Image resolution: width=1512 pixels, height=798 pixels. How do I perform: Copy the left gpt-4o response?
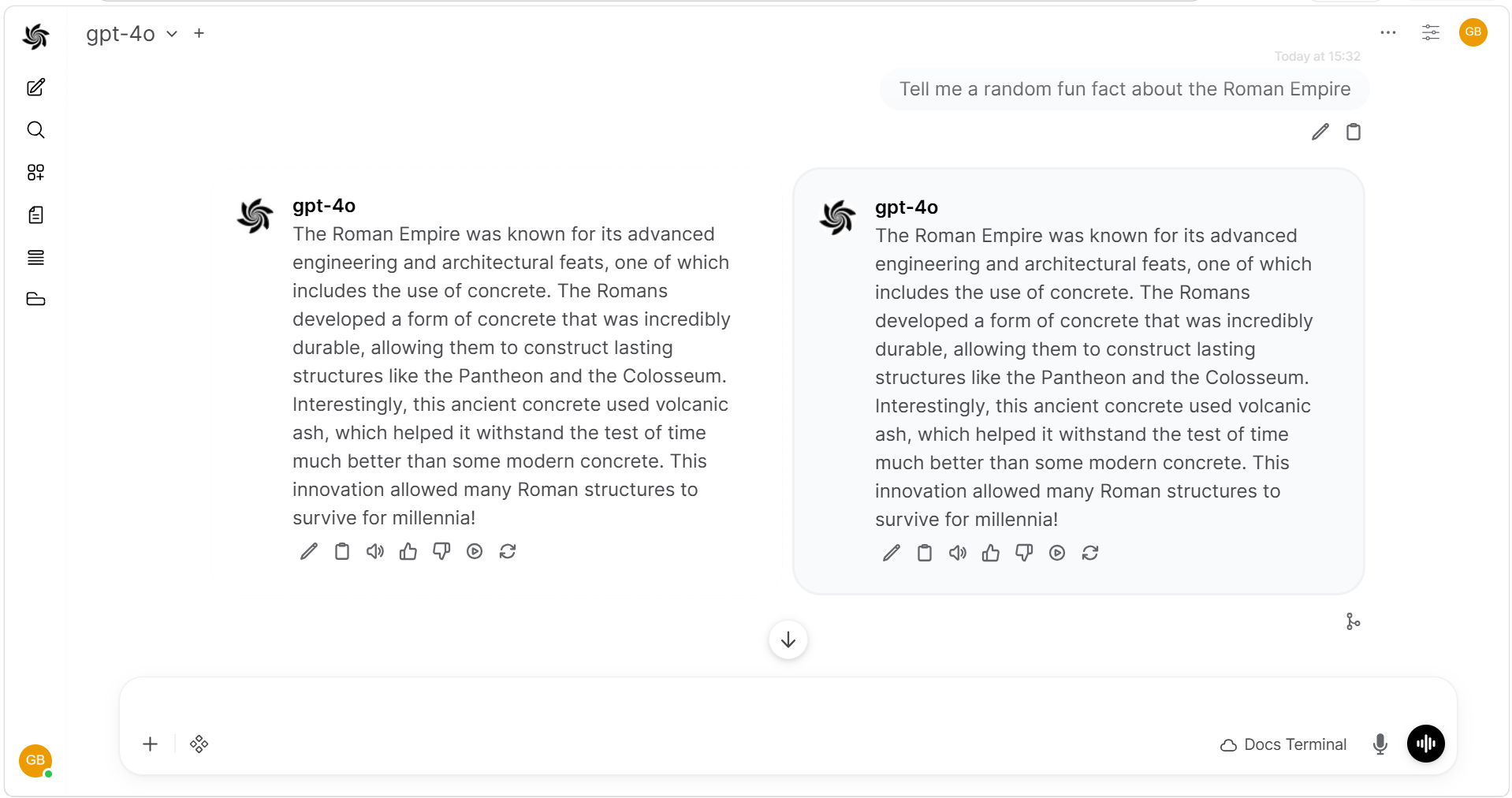click(x=342, y=551)
